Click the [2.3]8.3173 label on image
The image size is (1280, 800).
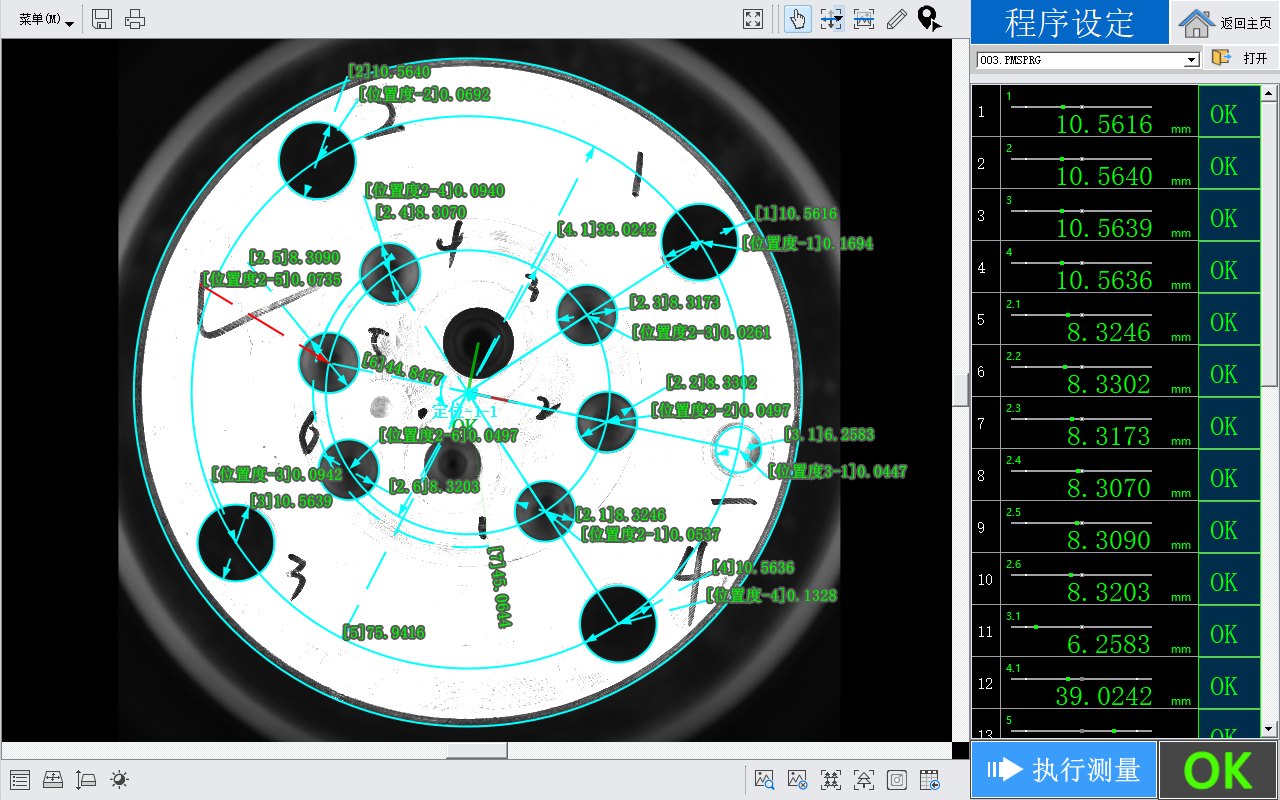tap(674, 303)
